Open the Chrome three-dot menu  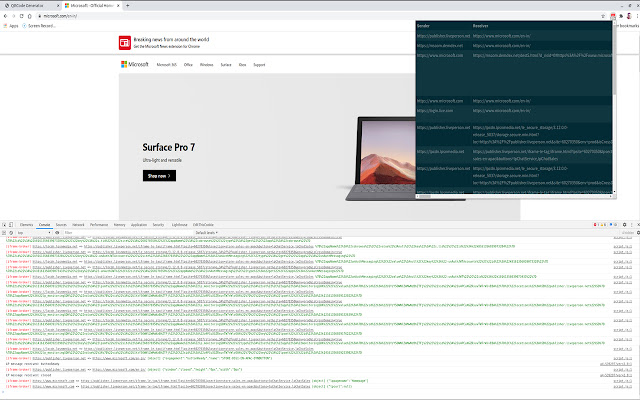(637, 16)
